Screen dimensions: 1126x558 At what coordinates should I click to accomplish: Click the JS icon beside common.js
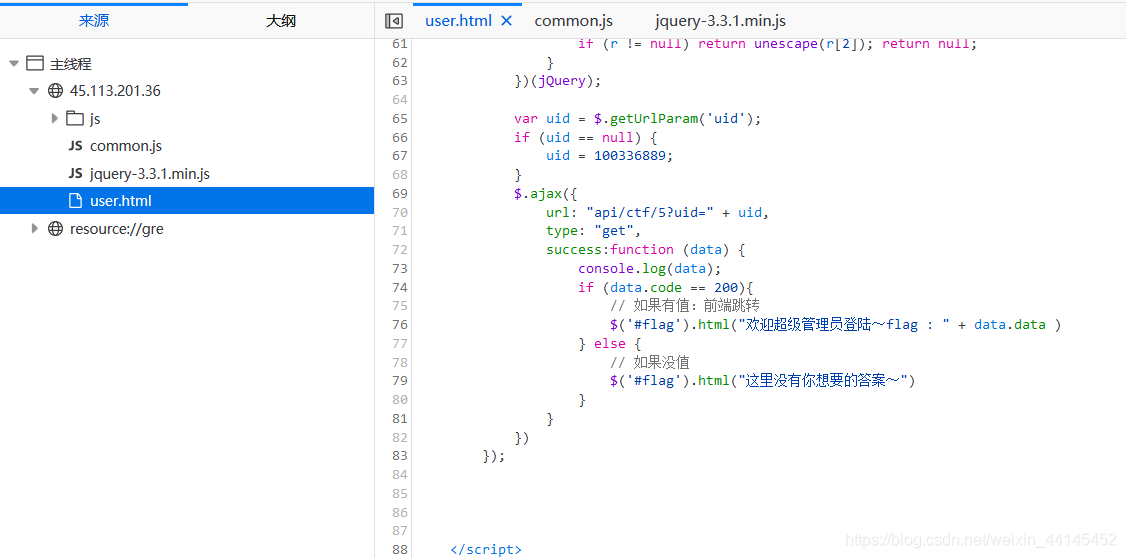click(75, 147)
